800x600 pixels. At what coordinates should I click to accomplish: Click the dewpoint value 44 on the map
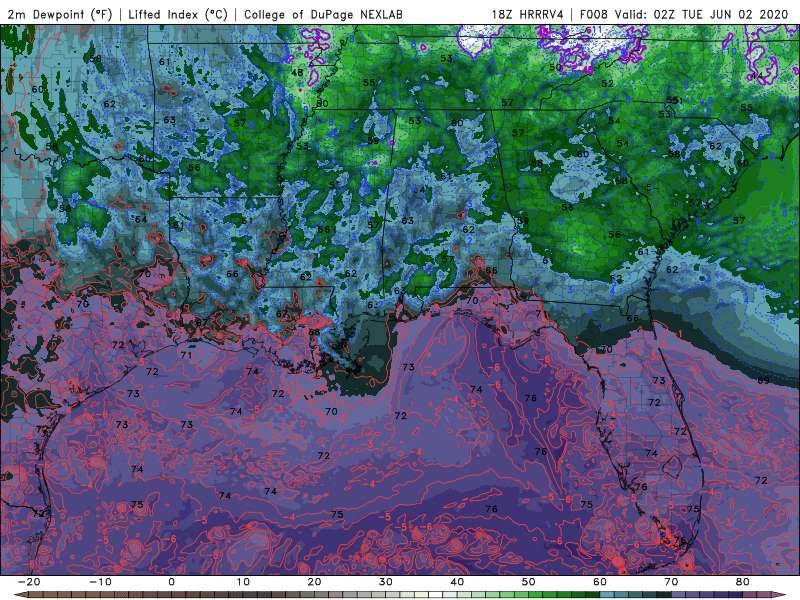tap(758, 76)
